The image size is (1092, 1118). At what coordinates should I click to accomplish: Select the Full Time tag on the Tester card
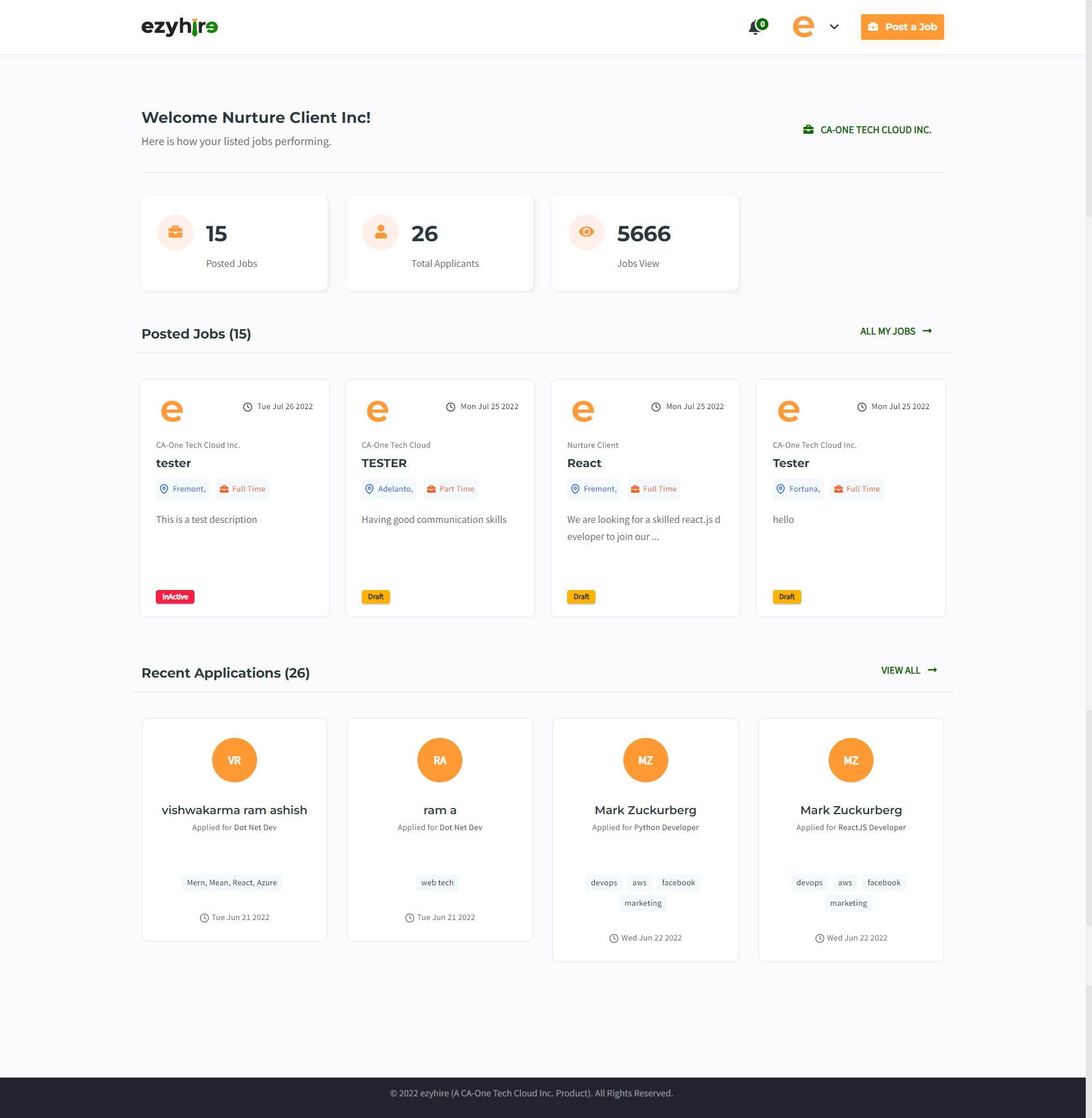[857, 489]
